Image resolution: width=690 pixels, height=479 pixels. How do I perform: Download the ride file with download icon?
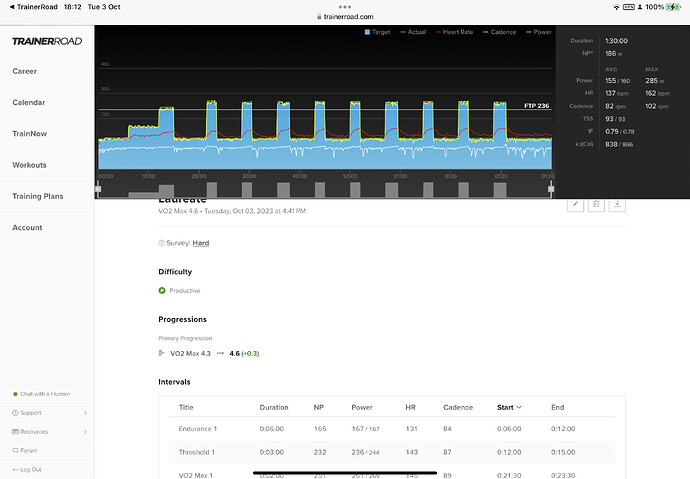pos(617,204)
